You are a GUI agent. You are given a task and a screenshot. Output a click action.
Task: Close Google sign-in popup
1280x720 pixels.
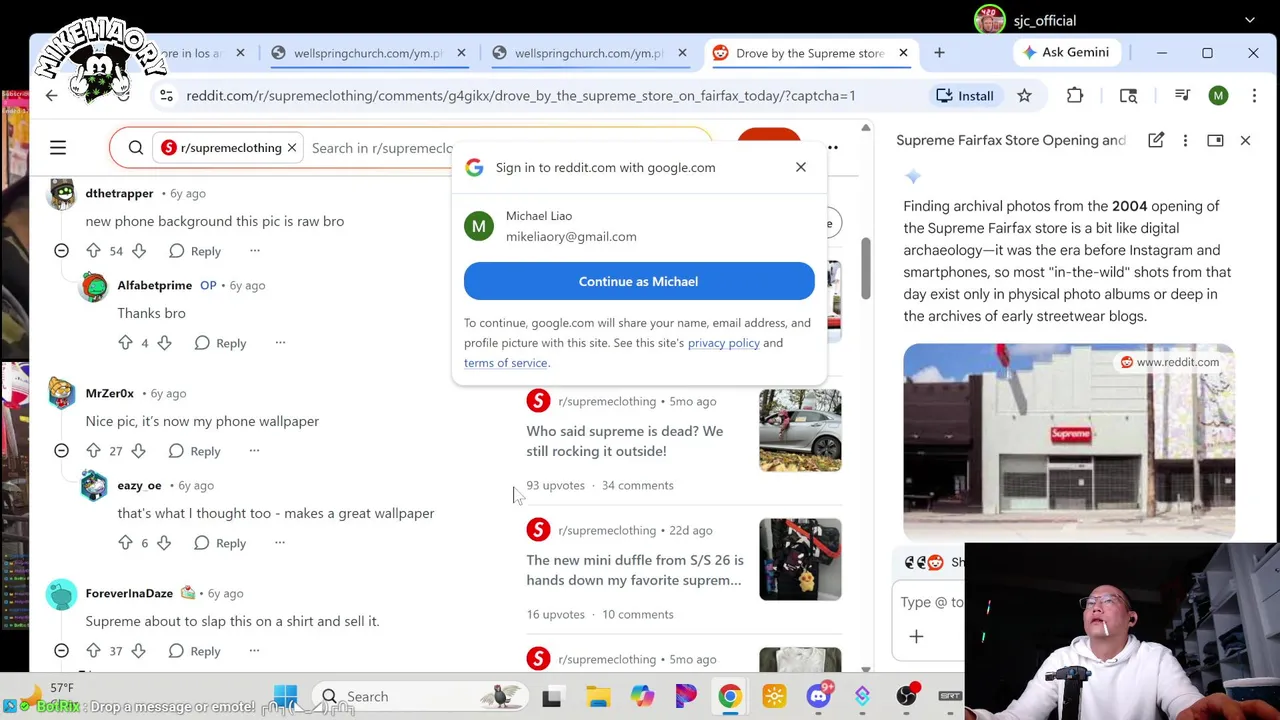(800, 167)
